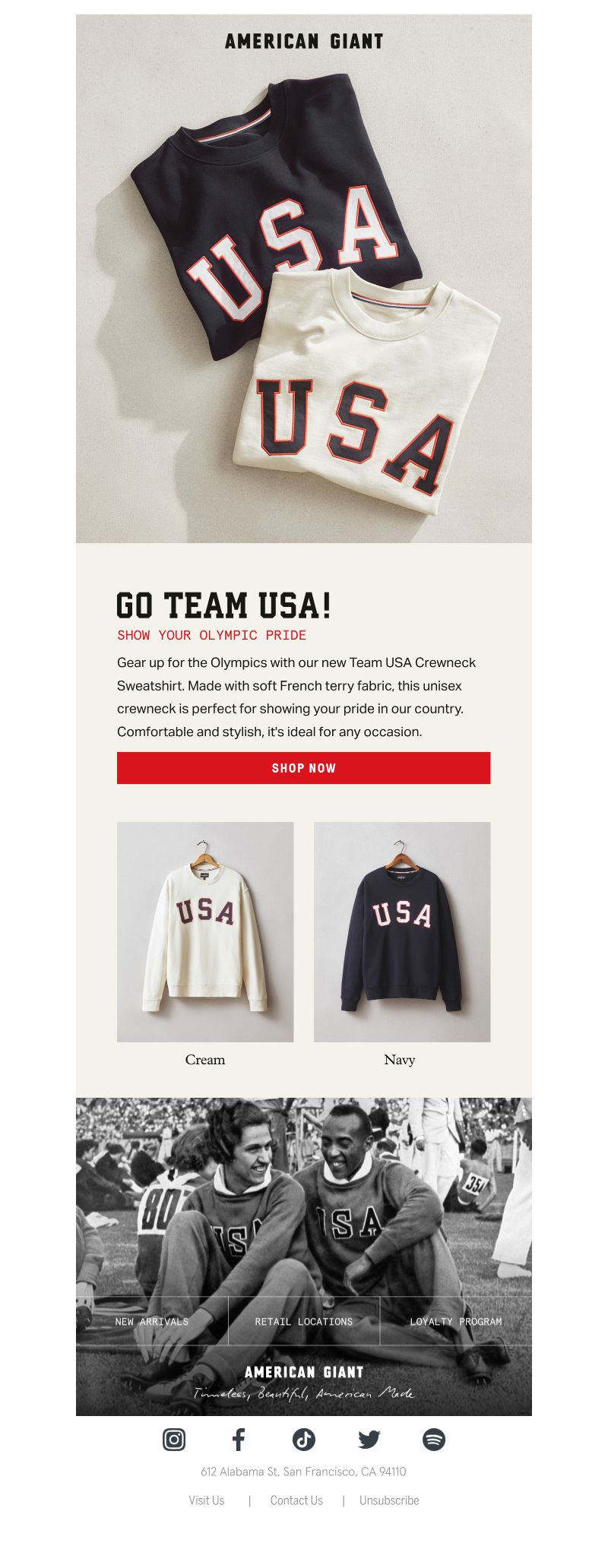Follow the Contact Us link
This screenshot has width=608, height=1568.
click(x=296, y=1500)
